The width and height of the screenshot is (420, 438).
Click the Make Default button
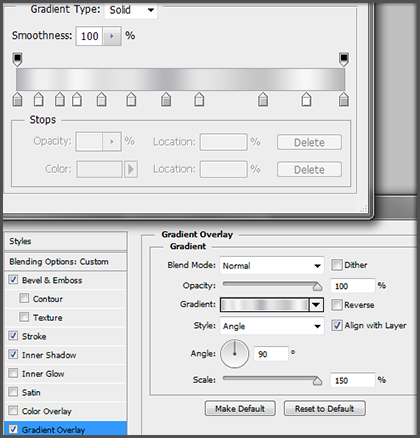240,408
